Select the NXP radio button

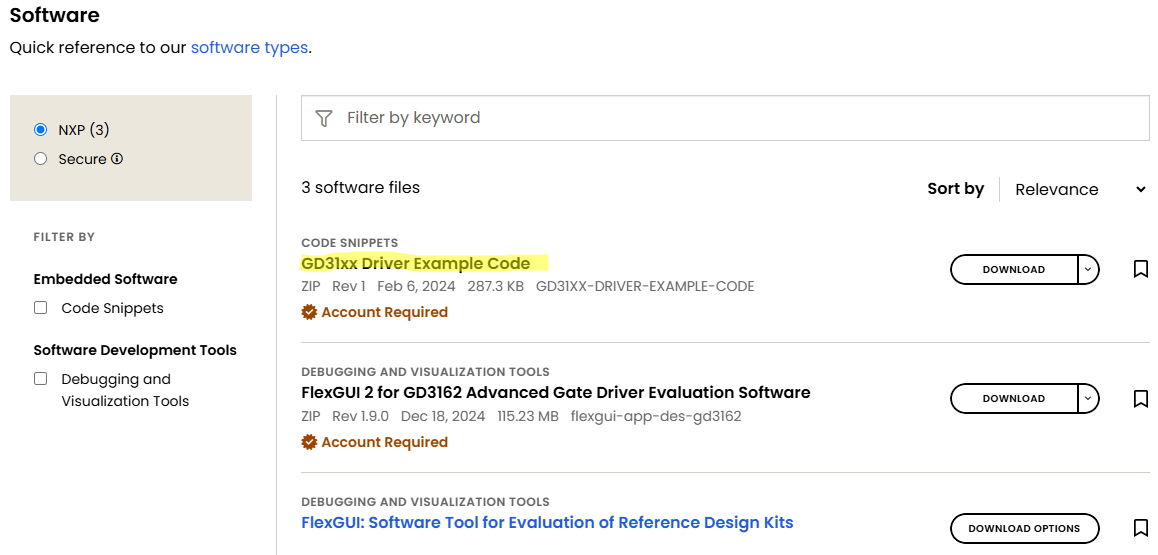[x=41, y=130]
